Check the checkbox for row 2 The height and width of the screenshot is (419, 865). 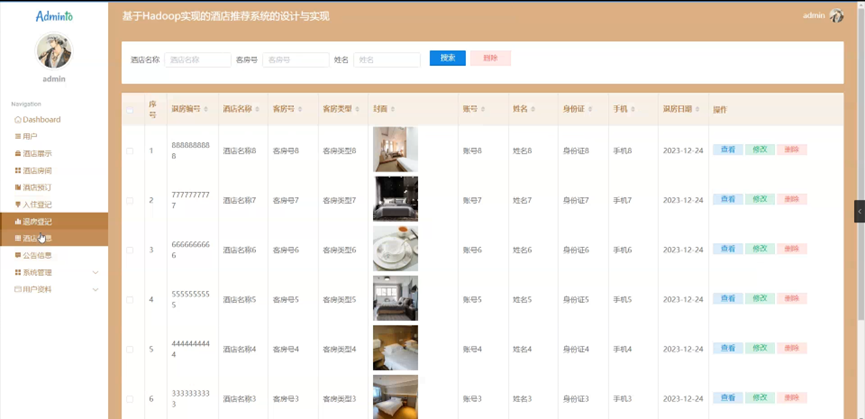point(130,200)
